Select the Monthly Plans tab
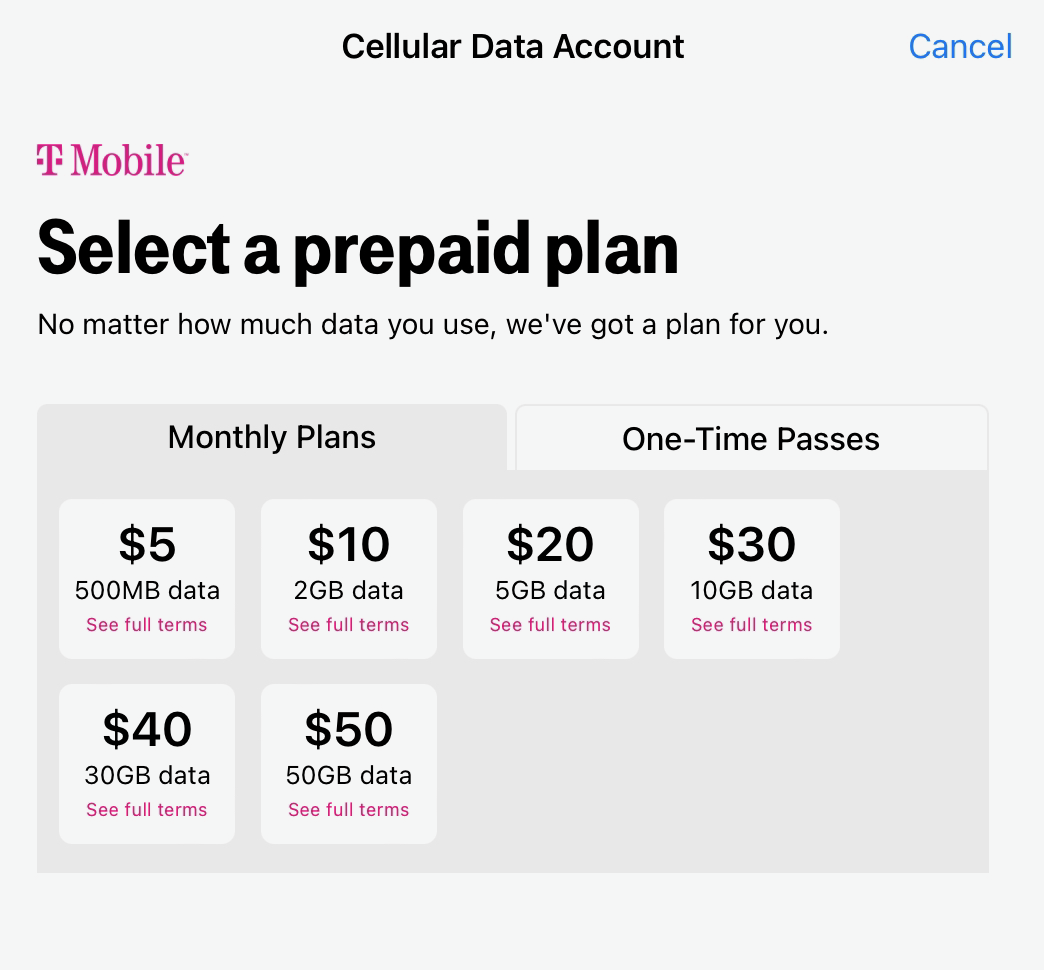The width and height of the screenshot is (1044, 970). pyautogui.click(x=272, y=437)
